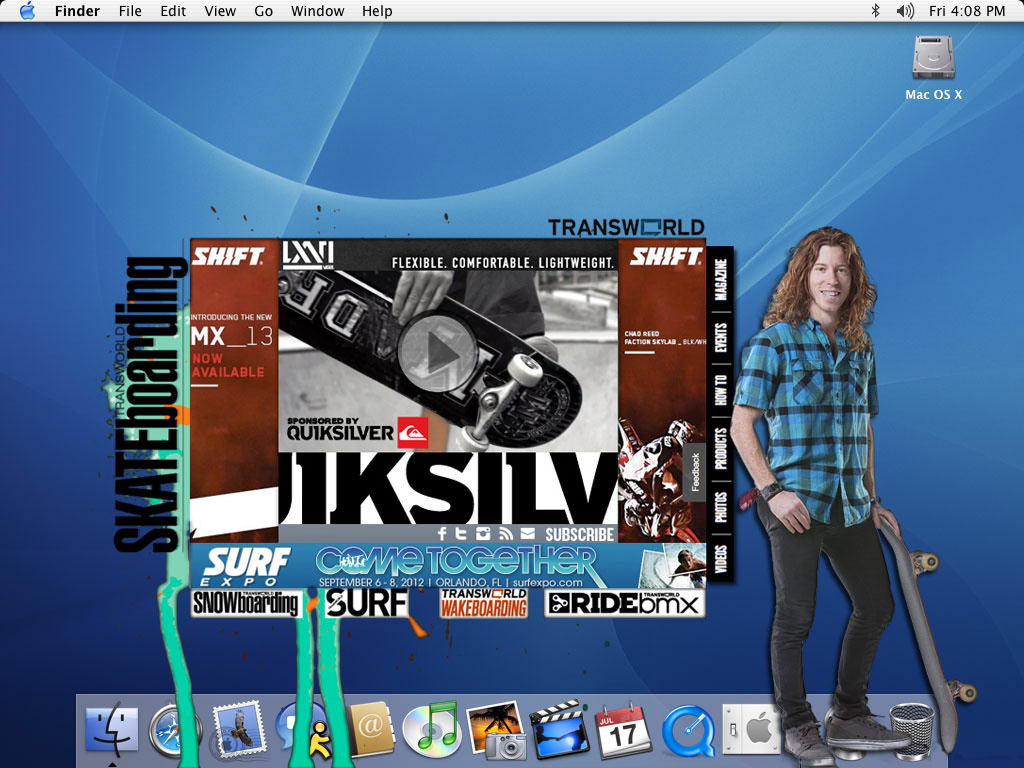This screenshot has height=768, width=1024.
Task: Open the MAGAZINE vertical tab
Action: (x=720, y=280)
